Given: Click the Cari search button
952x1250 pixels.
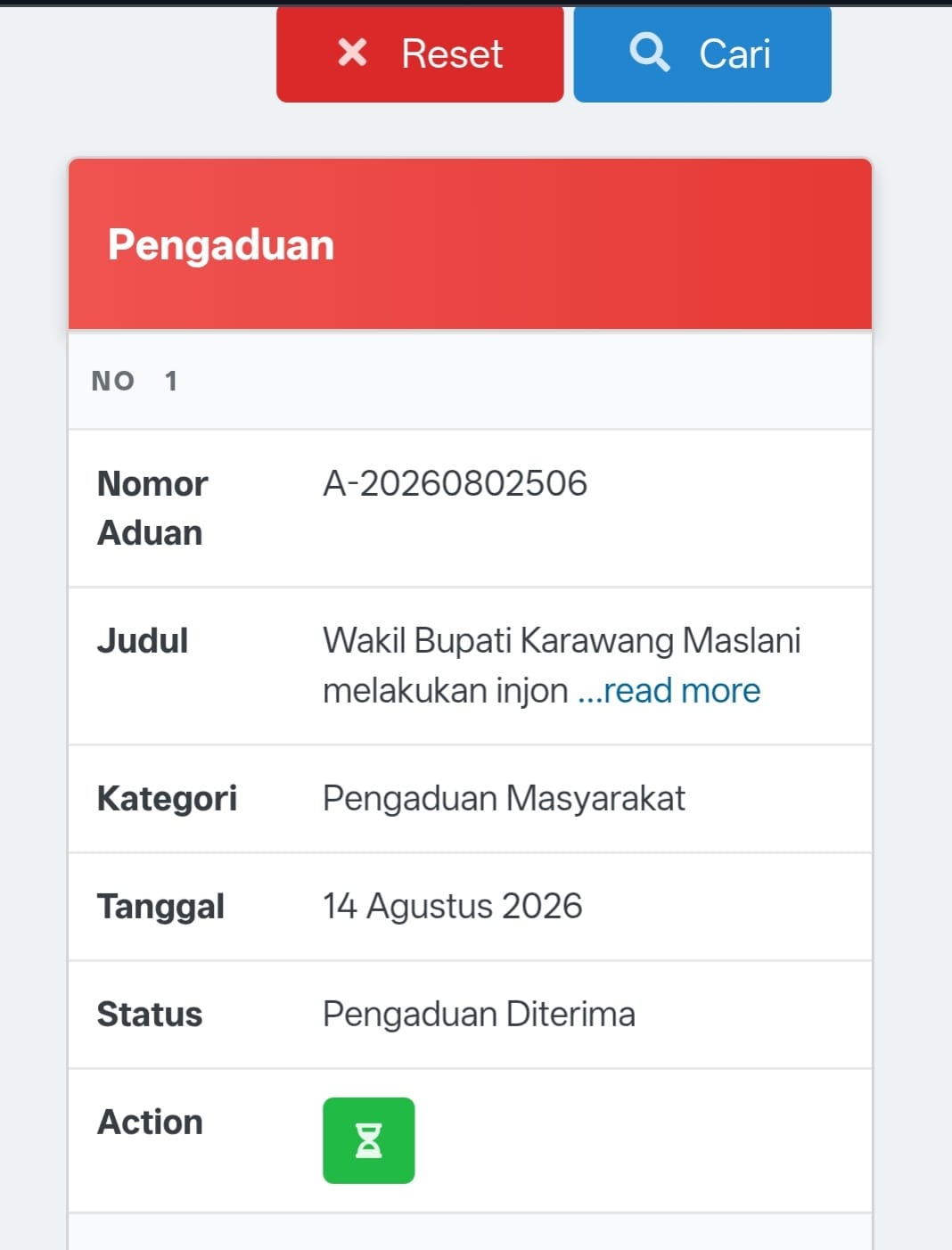Looking at the screenshot, I should click(702, 53).
